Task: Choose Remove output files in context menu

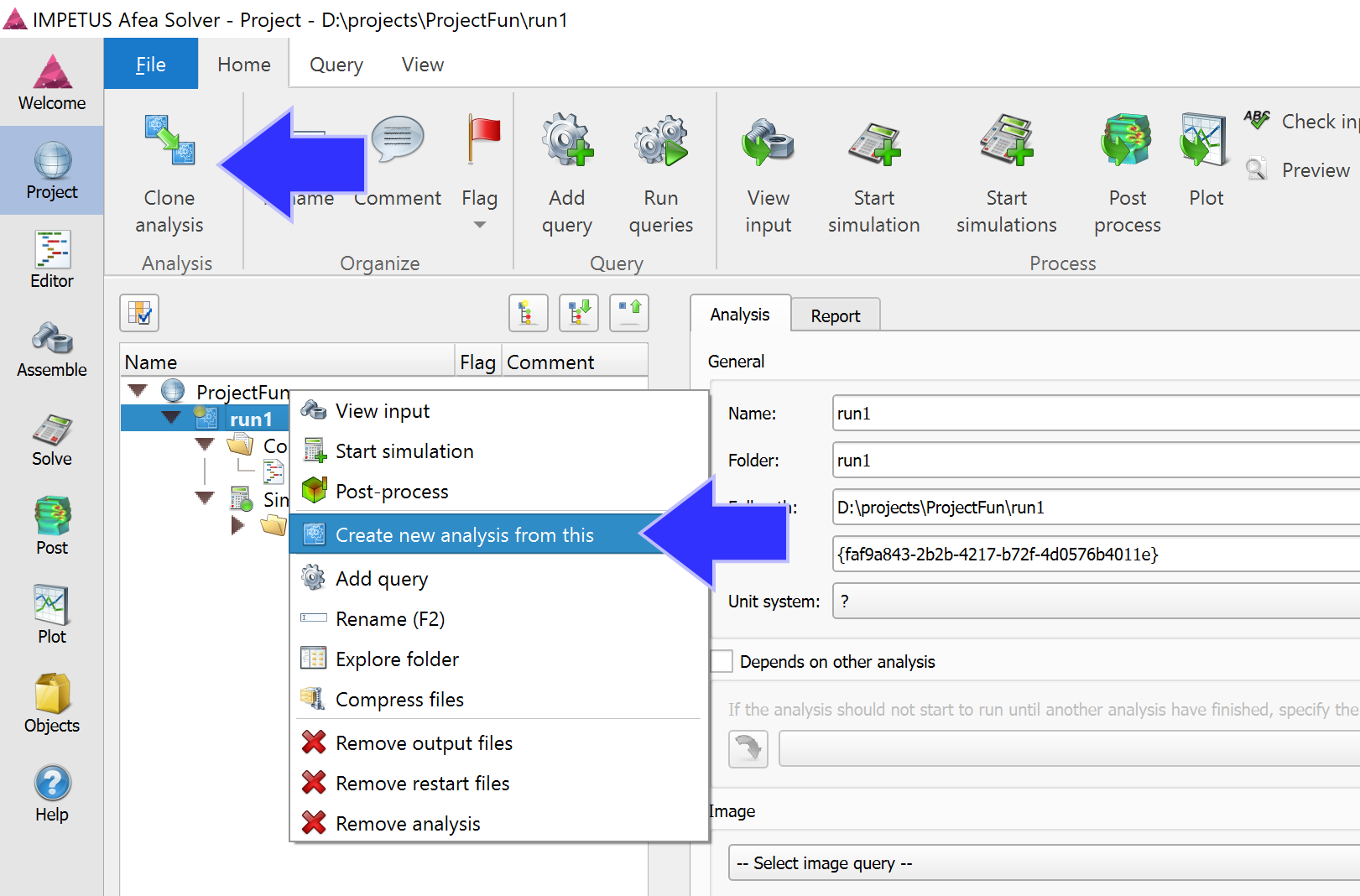Action: coord(498,742)
